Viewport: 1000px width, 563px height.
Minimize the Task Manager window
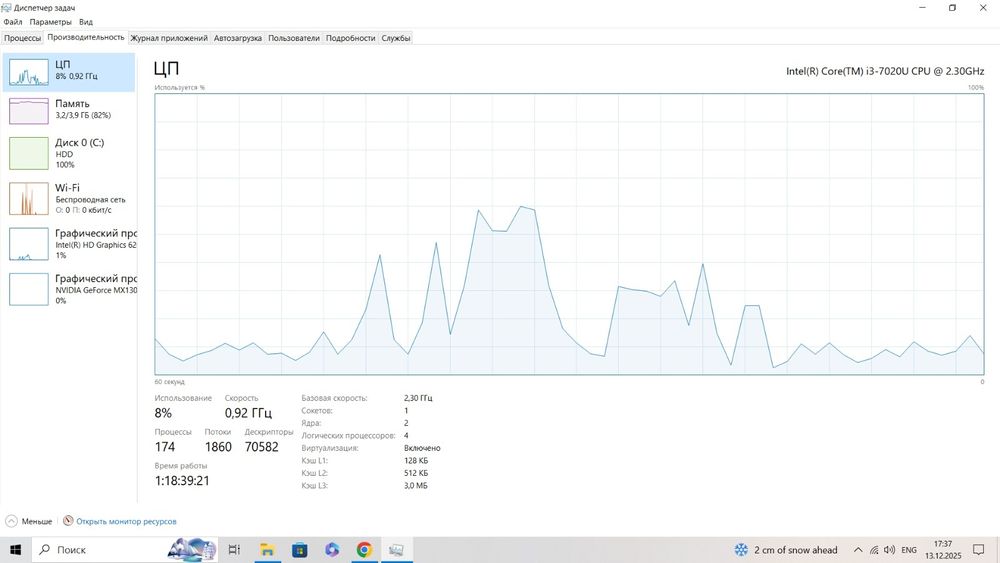click(x=922, y=8)
